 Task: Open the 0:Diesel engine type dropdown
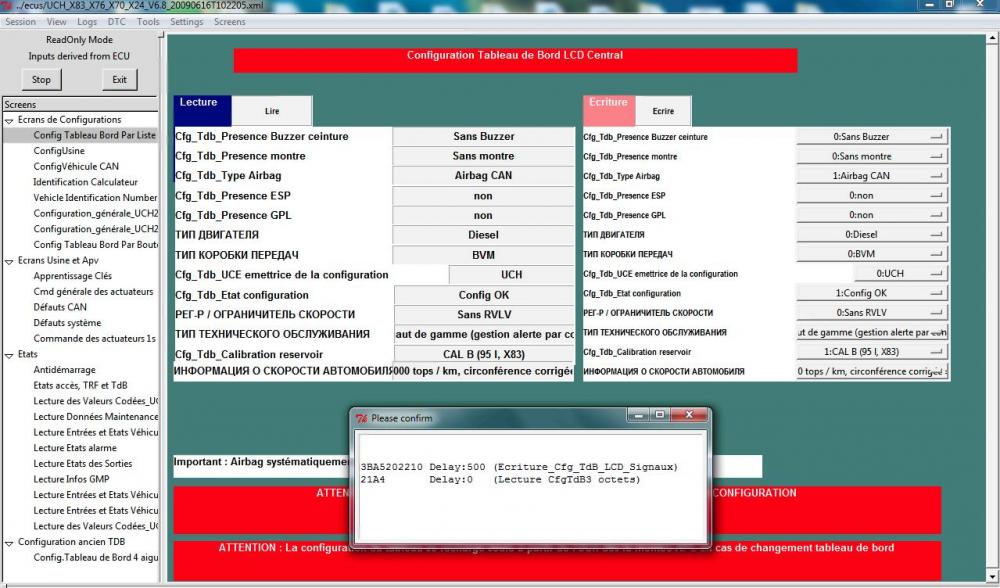(872, 234)
